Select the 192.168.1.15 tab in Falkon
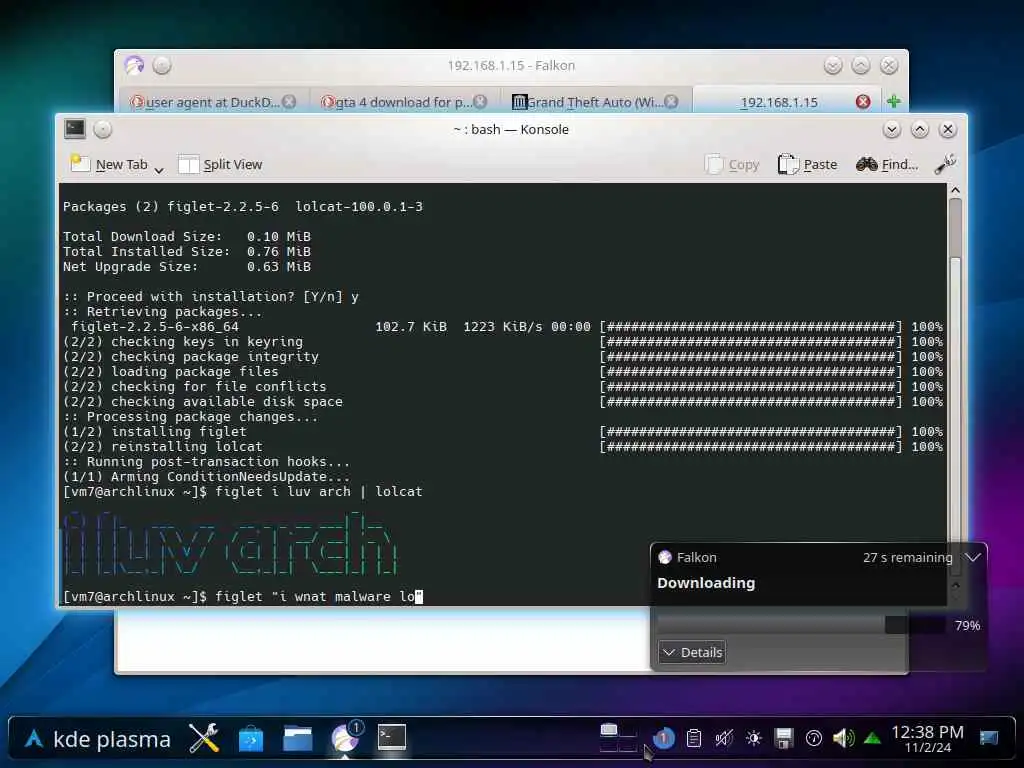The width and height of the screenshot is (1024, 768). coord(778,102)
